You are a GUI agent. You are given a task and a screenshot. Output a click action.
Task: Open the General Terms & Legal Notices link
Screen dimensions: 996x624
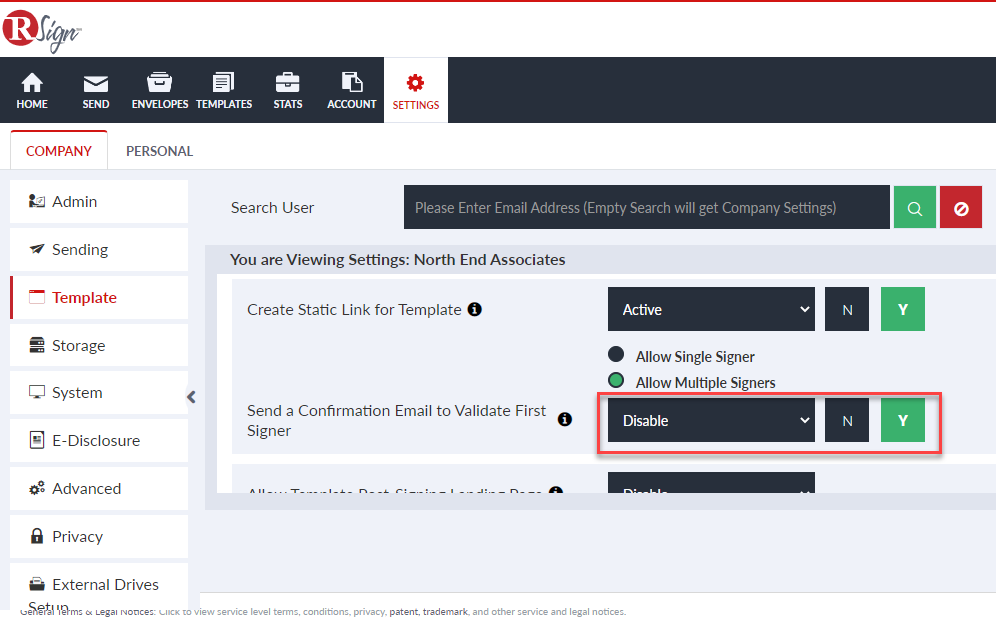click(88, 612)
